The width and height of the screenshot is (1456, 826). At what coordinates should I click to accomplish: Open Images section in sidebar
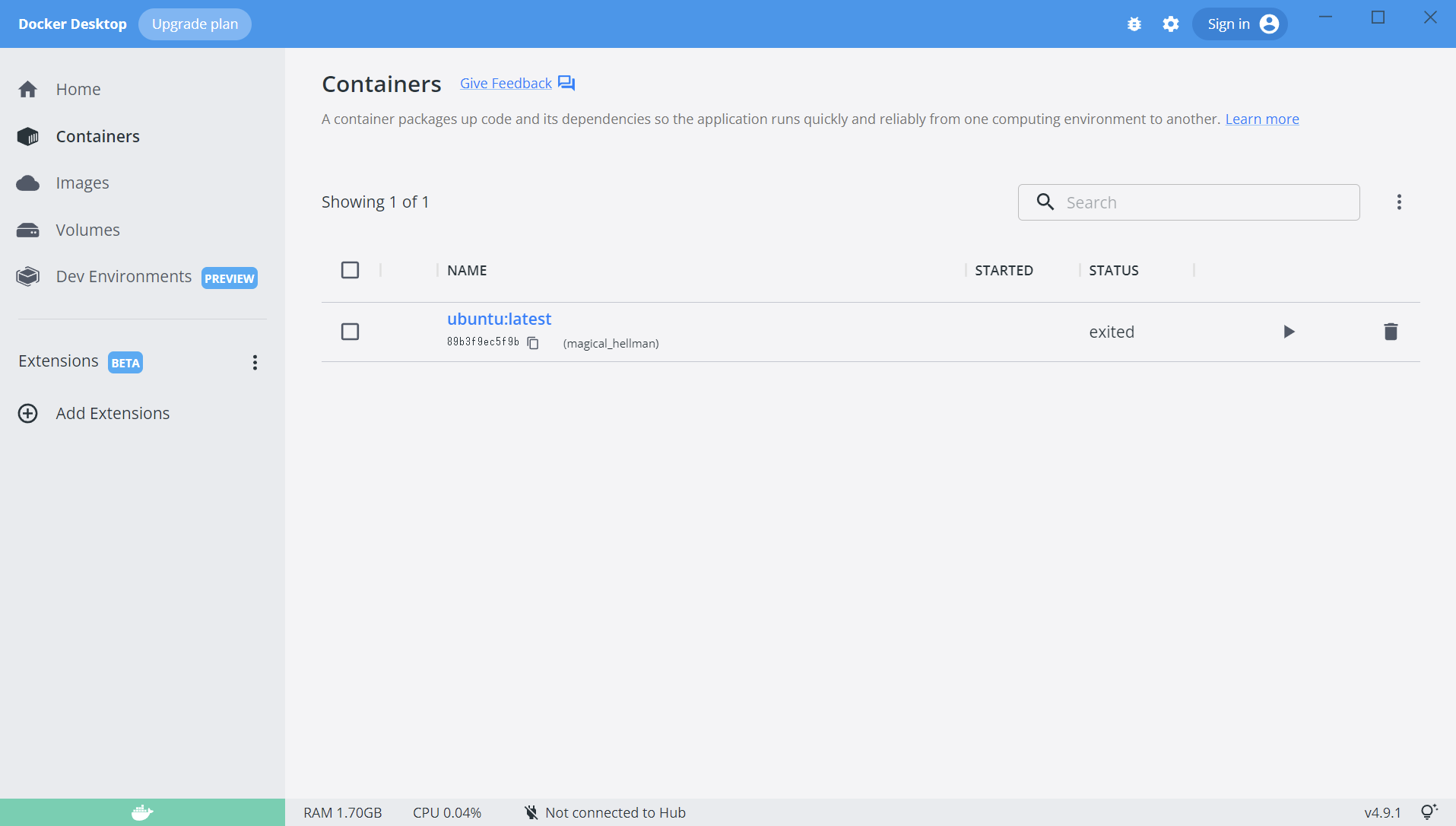[x=82, y=183]
